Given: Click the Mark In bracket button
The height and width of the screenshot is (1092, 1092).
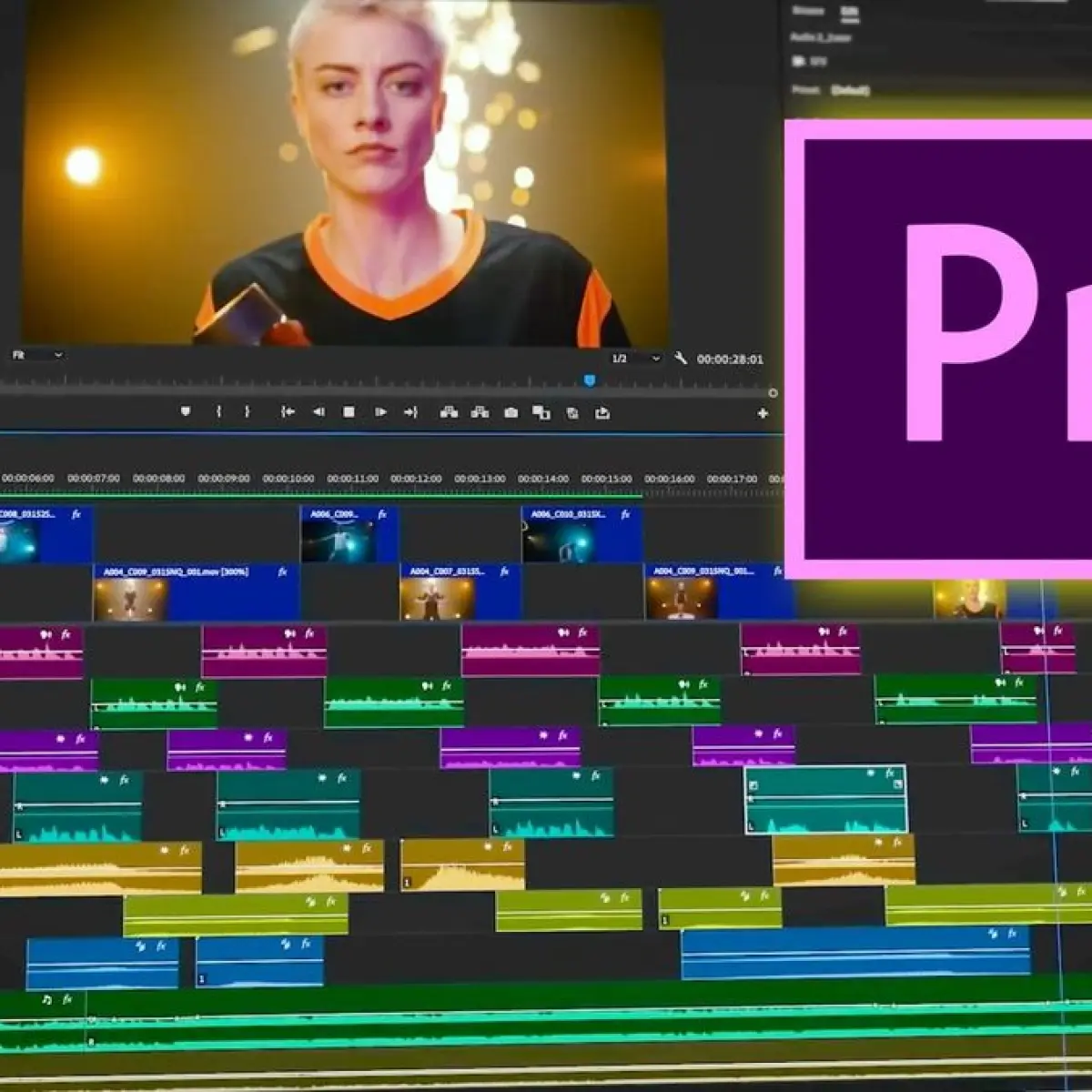Looking at the screenshot, I should point(218,411).
